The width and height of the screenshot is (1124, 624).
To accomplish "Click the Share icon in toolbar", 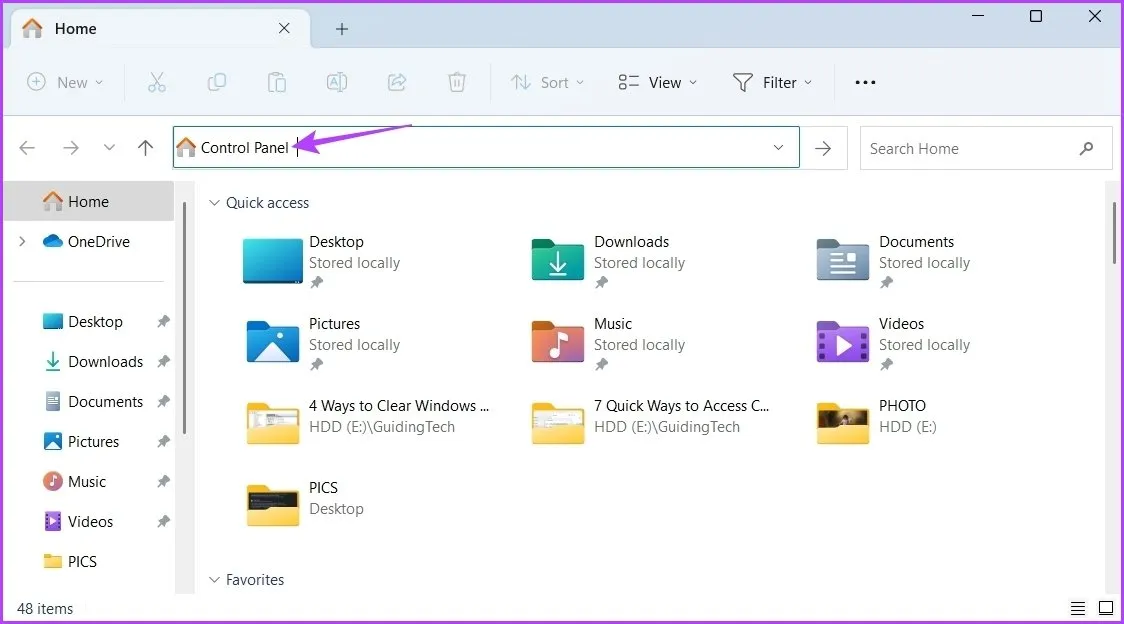I will 397,83.
